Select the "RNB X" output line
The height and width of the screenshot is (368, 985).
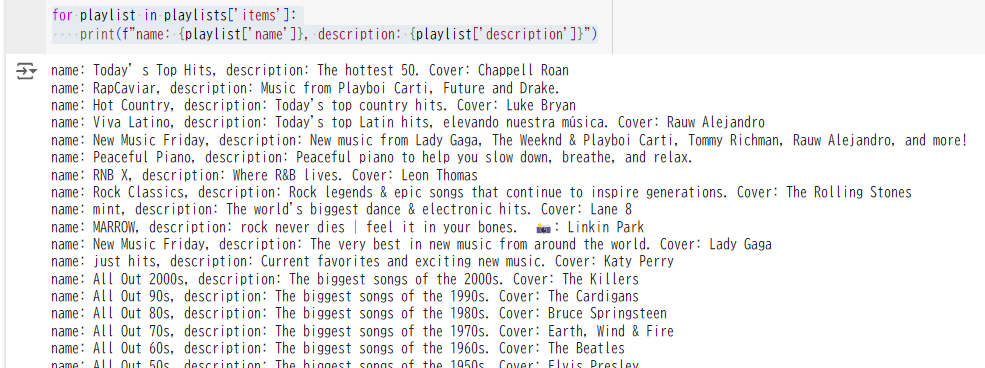click(x=264, y=175)
